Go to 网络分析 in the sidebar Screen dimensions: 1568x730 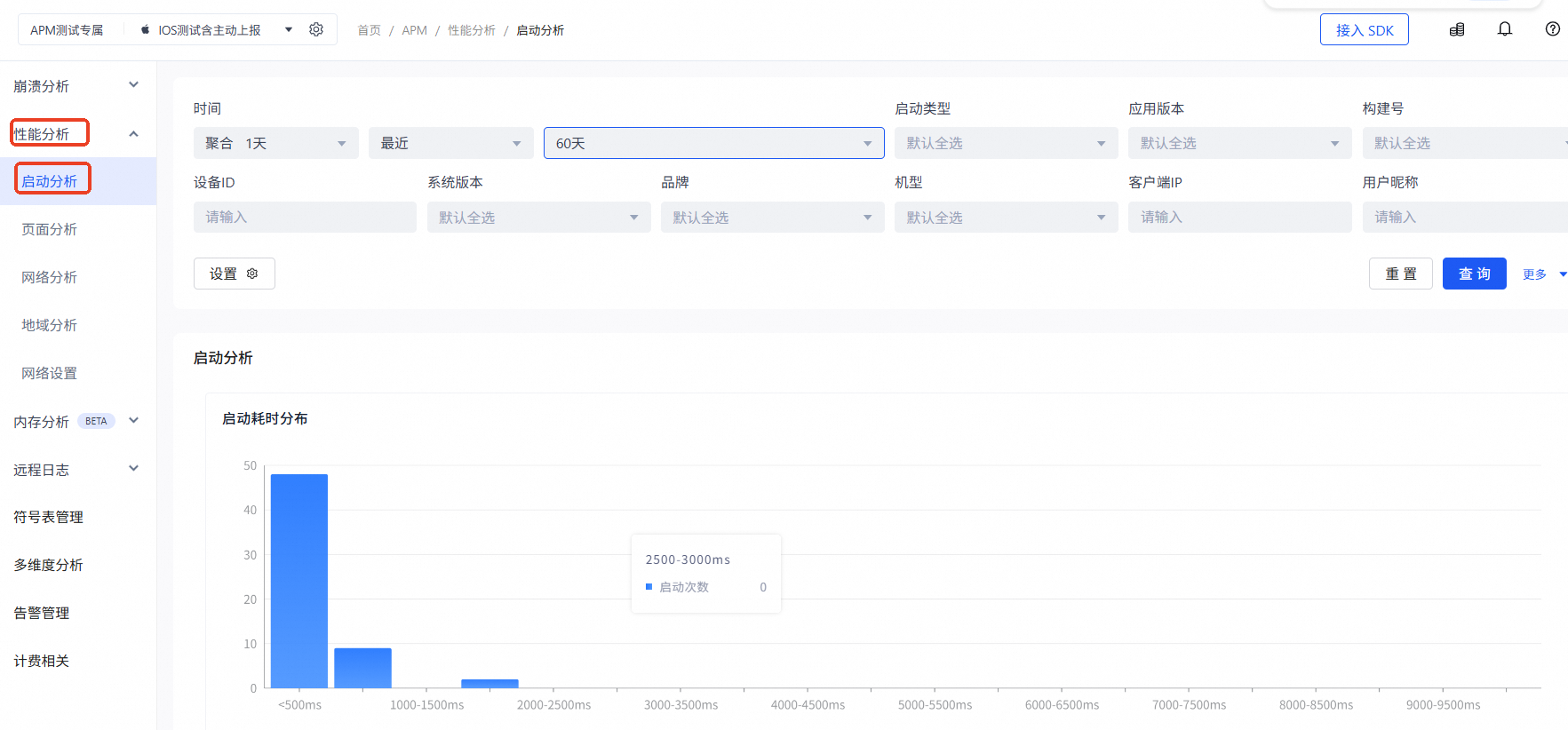tap(50, 277)
